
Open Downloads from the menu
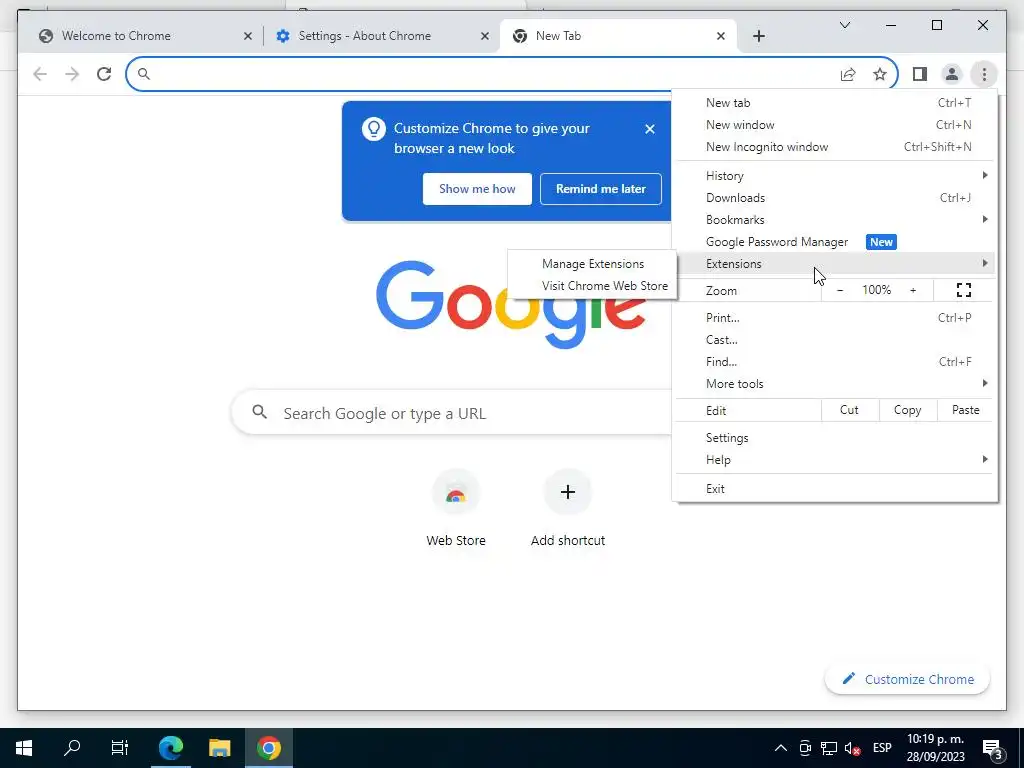pos(835,198)
